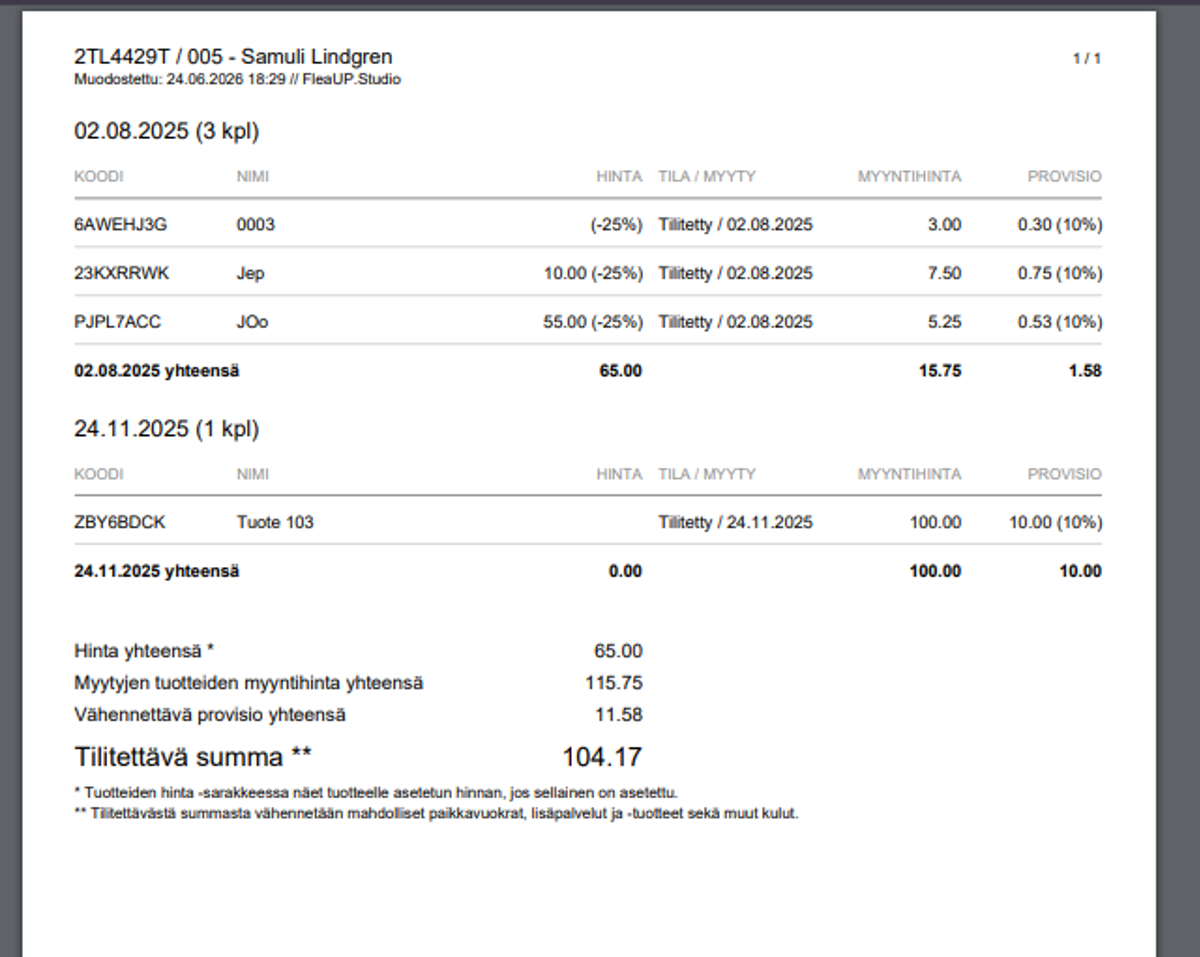Select the provision amount 10.00 (10%)
The width and height of the screenshot is (1200, 957).
(x=1055, y=522)
